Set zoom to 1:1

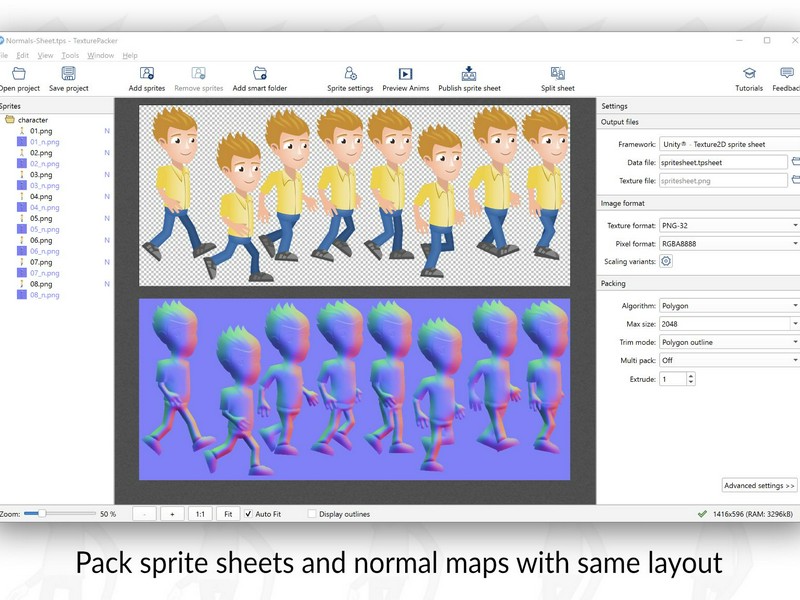click(x=200, y=514)
